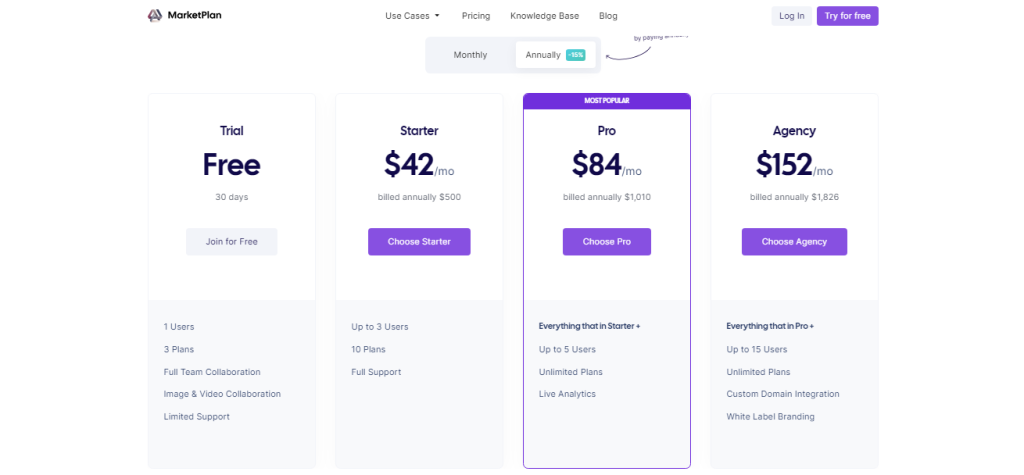Click the Agency plan title
Image resolution: width=1024 pixels, height=475 pixels.
794,131
